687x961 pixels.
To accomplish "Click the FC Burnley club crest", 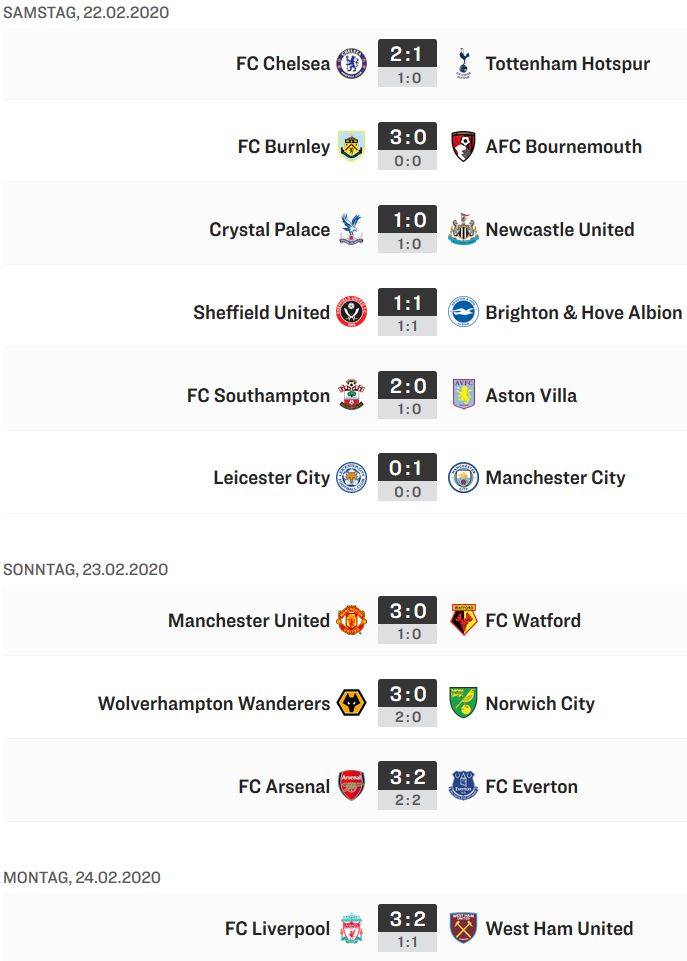I will tap(351, 146).
